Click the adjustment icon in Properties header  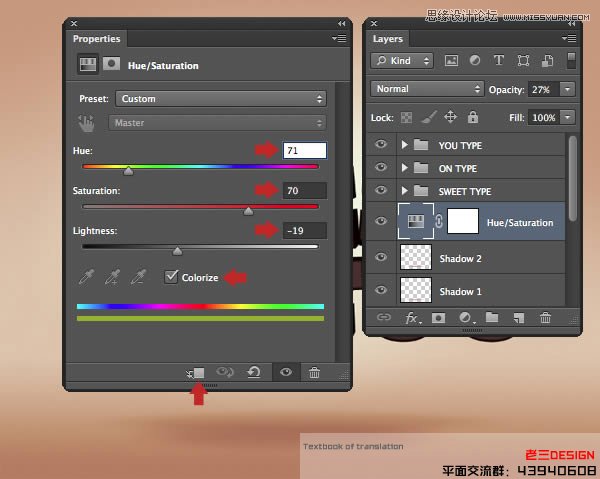88,64
